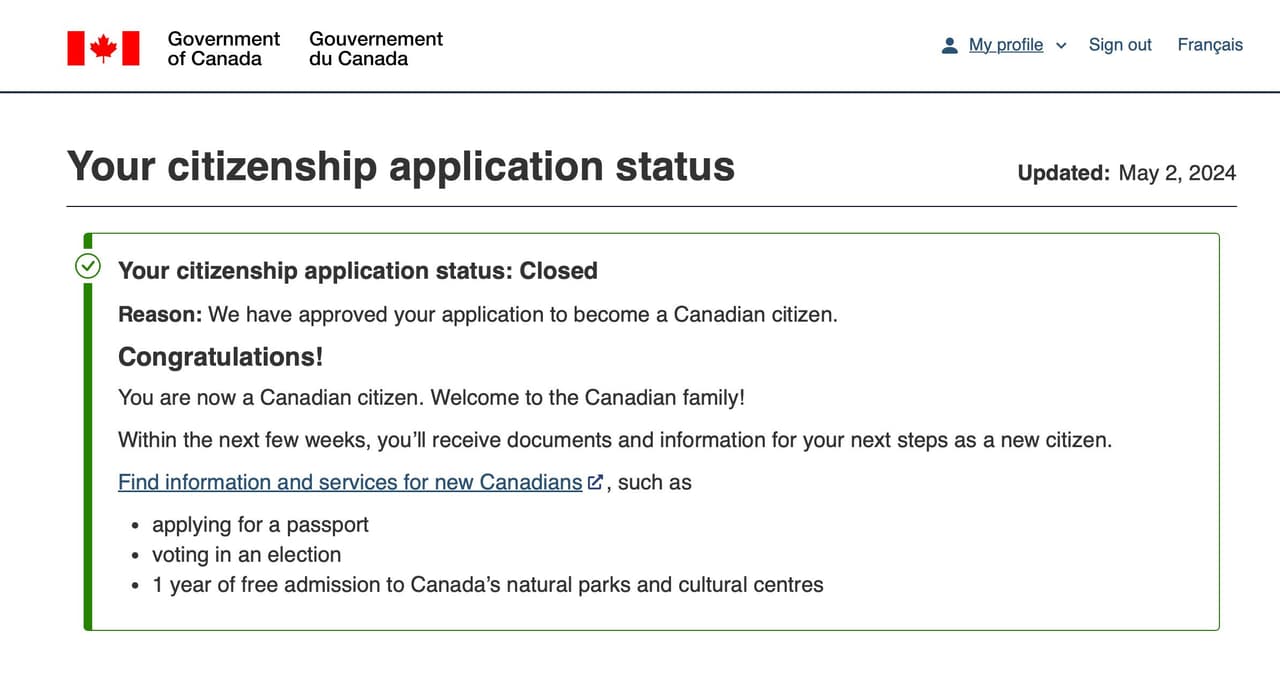Sign out of the account
This screenshot has width=1280, height=683.
1120,45
